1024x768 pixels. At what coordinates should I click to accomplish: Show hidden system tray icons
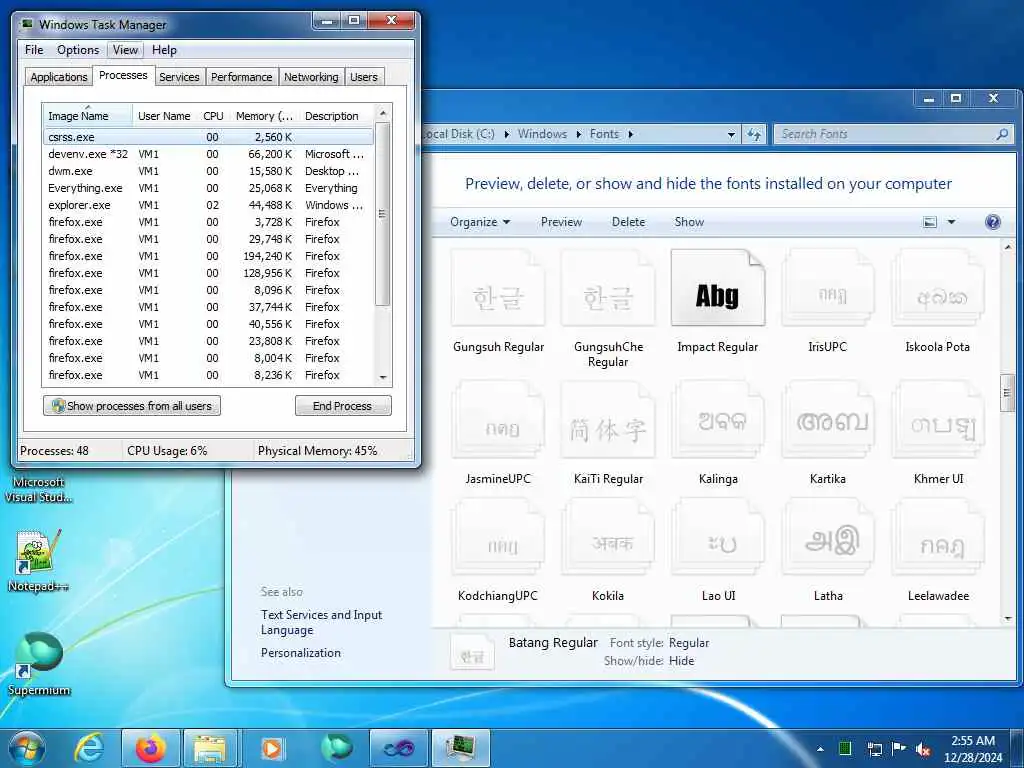pyautogui.click(x=820, y=749)
